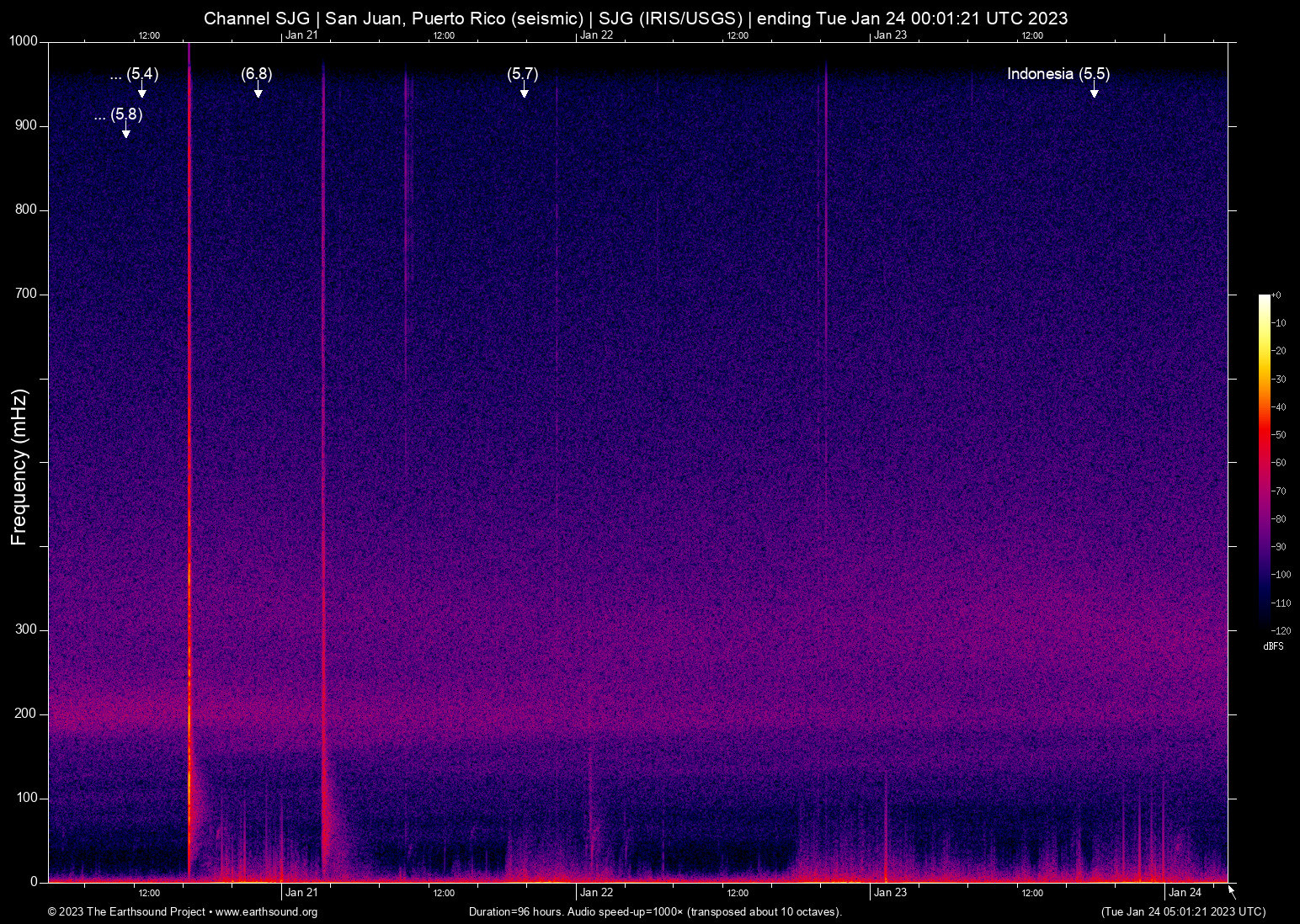The height and width of the screenshot is (924, 1300).
Task: Click the dBFS unit label under the scale
Action: coord(1273,646)
